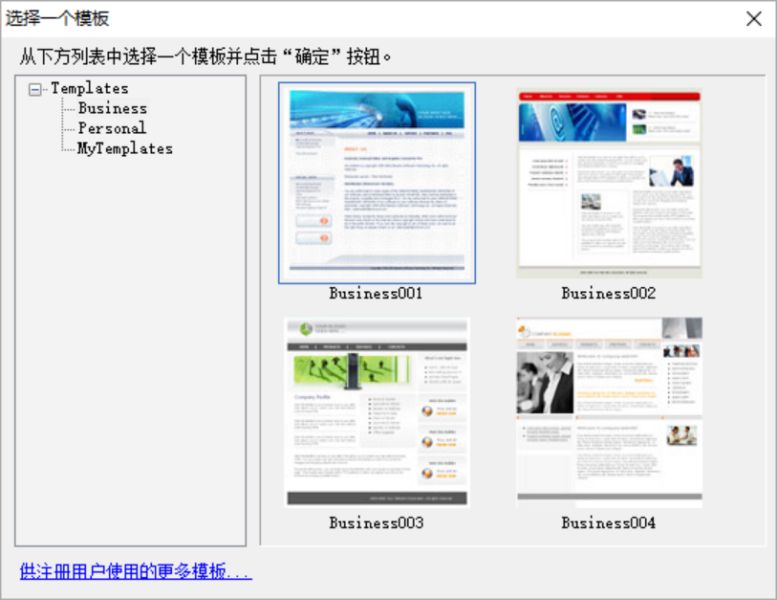777x600 pixels.
Task: Pick the Business001 template thumbnail
Action: [376, 181]
